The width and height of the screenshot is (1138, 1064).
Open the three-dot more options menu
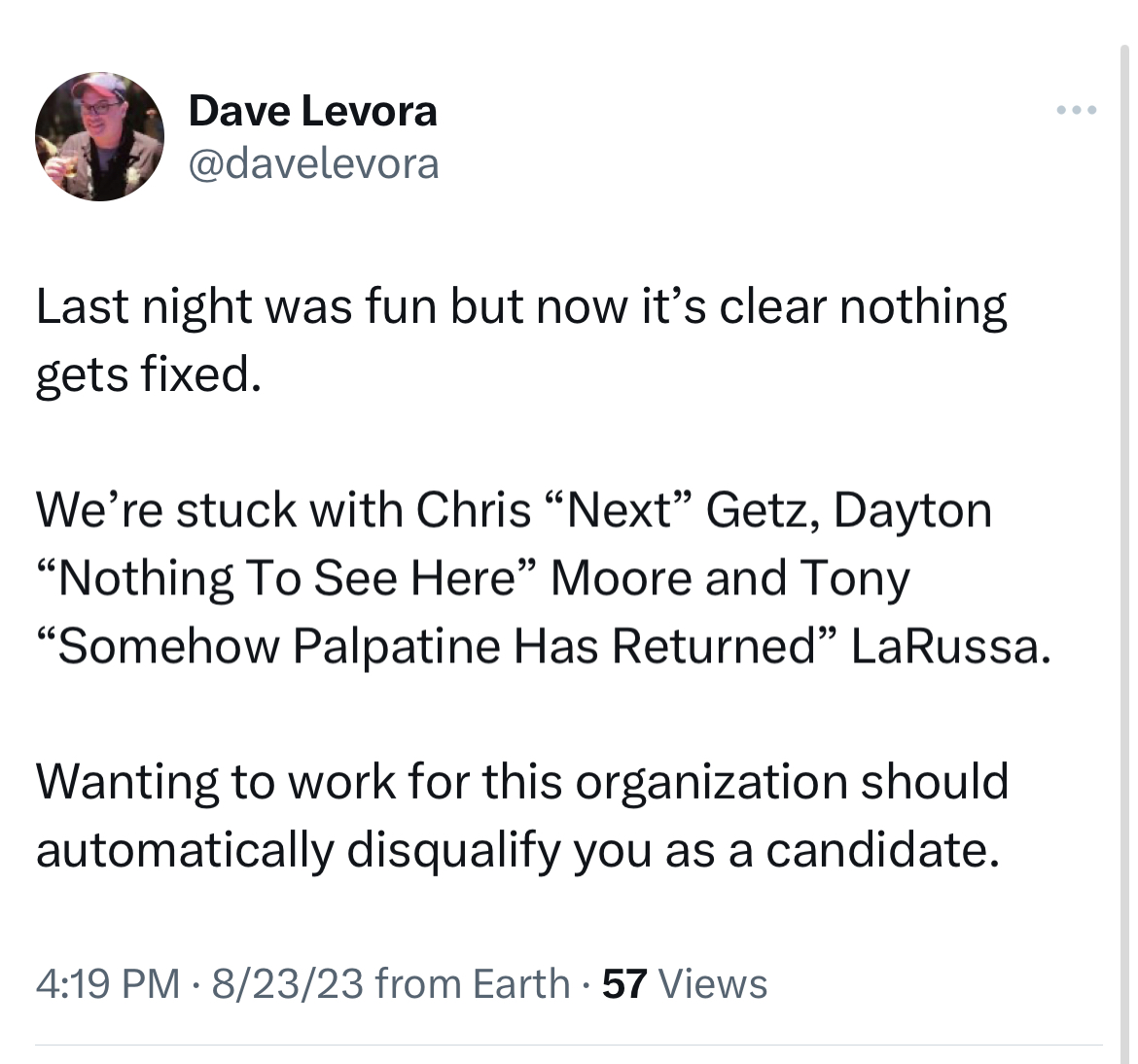click(1077, 110)
